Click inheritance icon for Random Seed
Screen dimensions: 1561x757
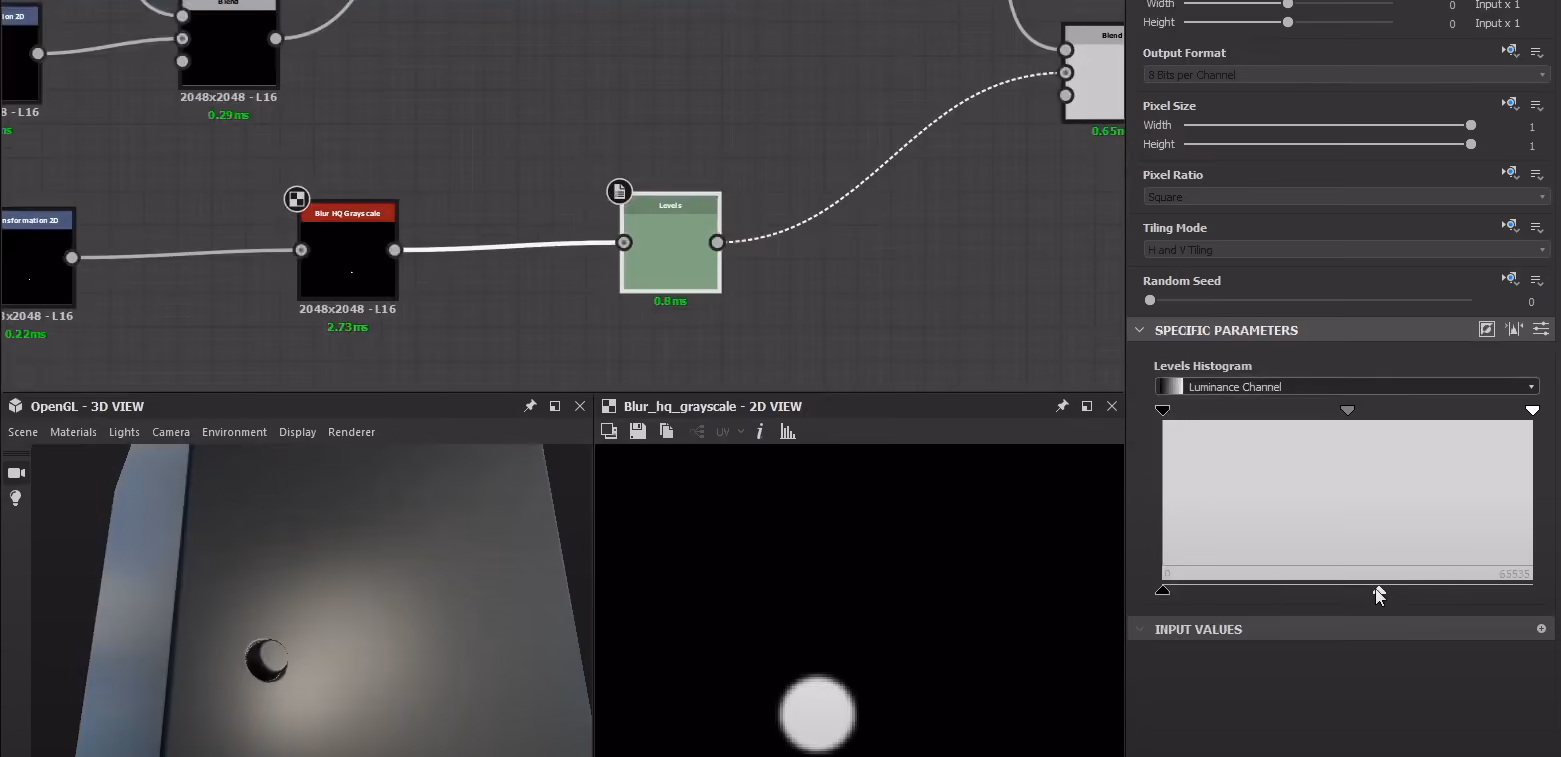(x=1510, y=279)
